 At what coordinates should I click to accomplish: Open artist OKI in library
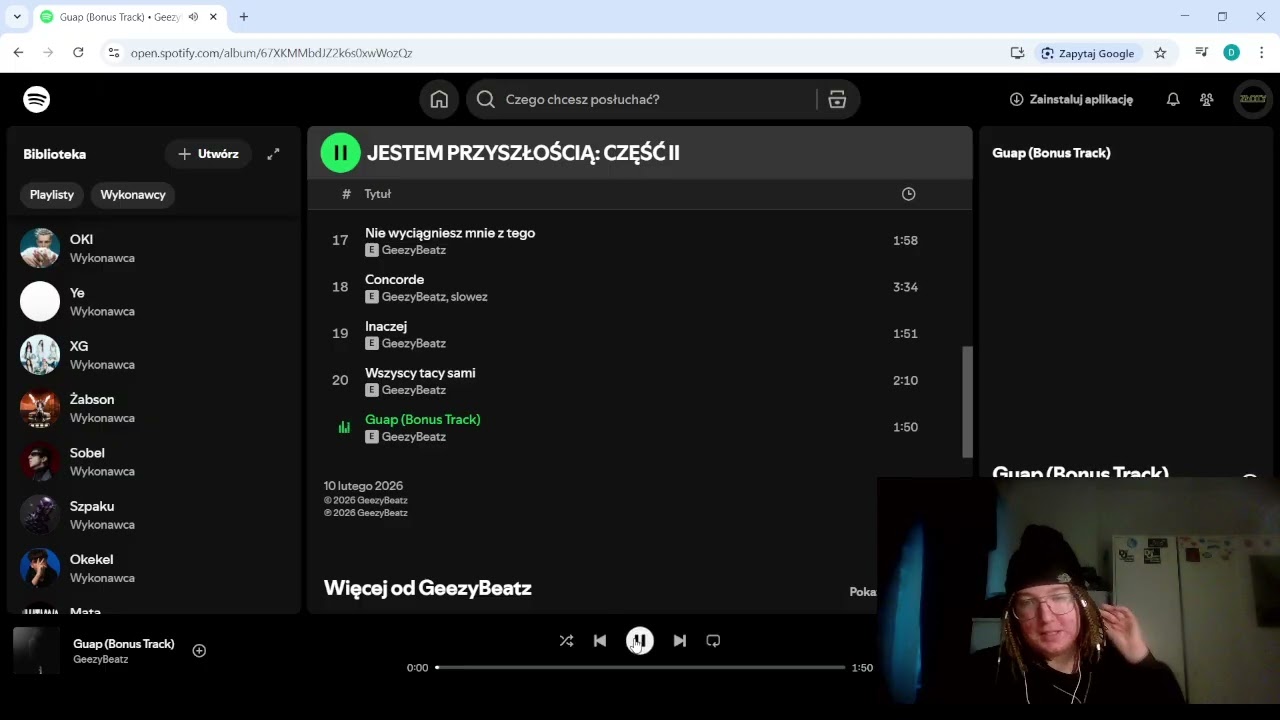tap(154, 248)
